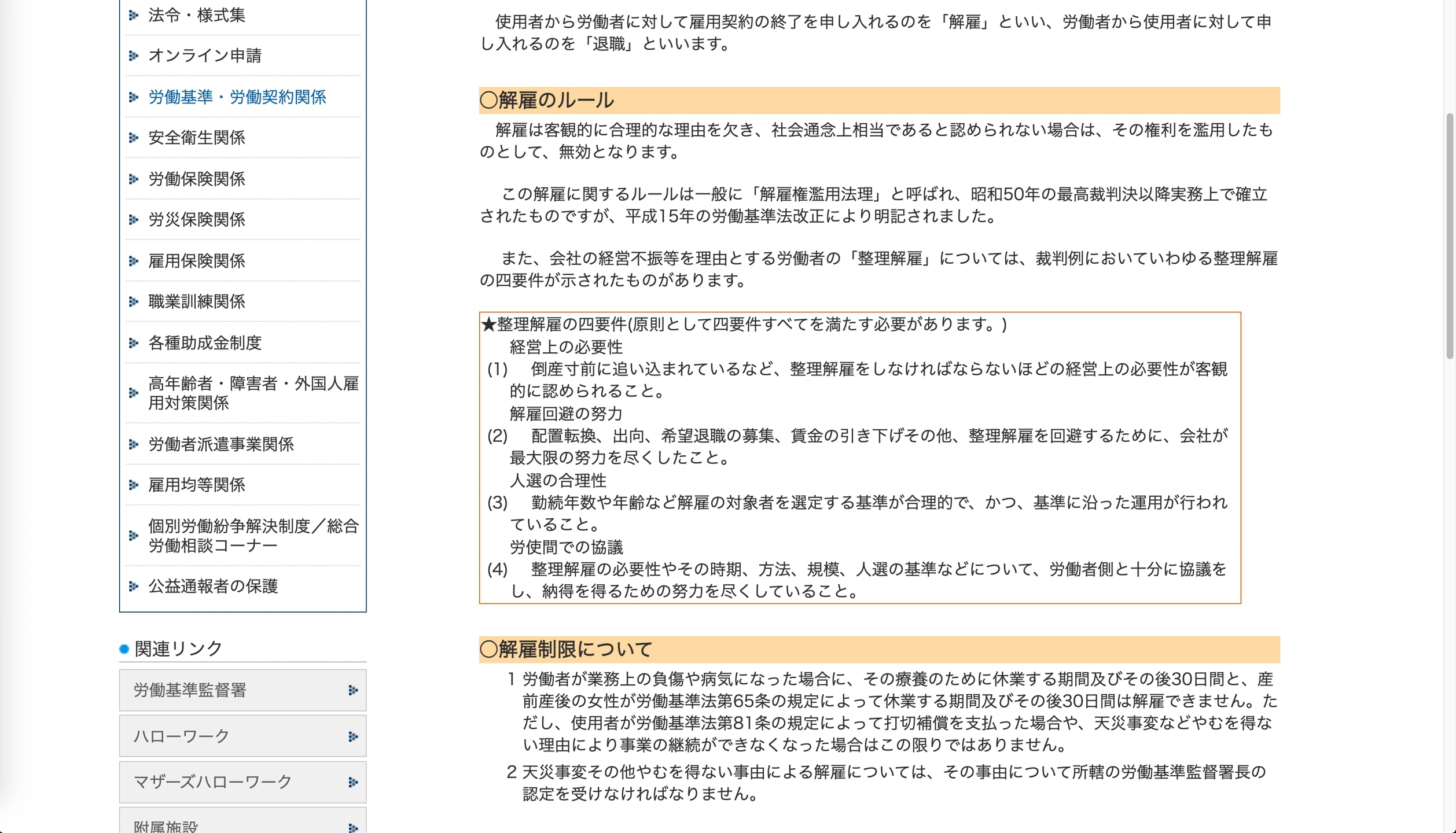Click the arrow icon next to オンライン申請
This screenshot has width=1456, height=833.
point(134,56)
